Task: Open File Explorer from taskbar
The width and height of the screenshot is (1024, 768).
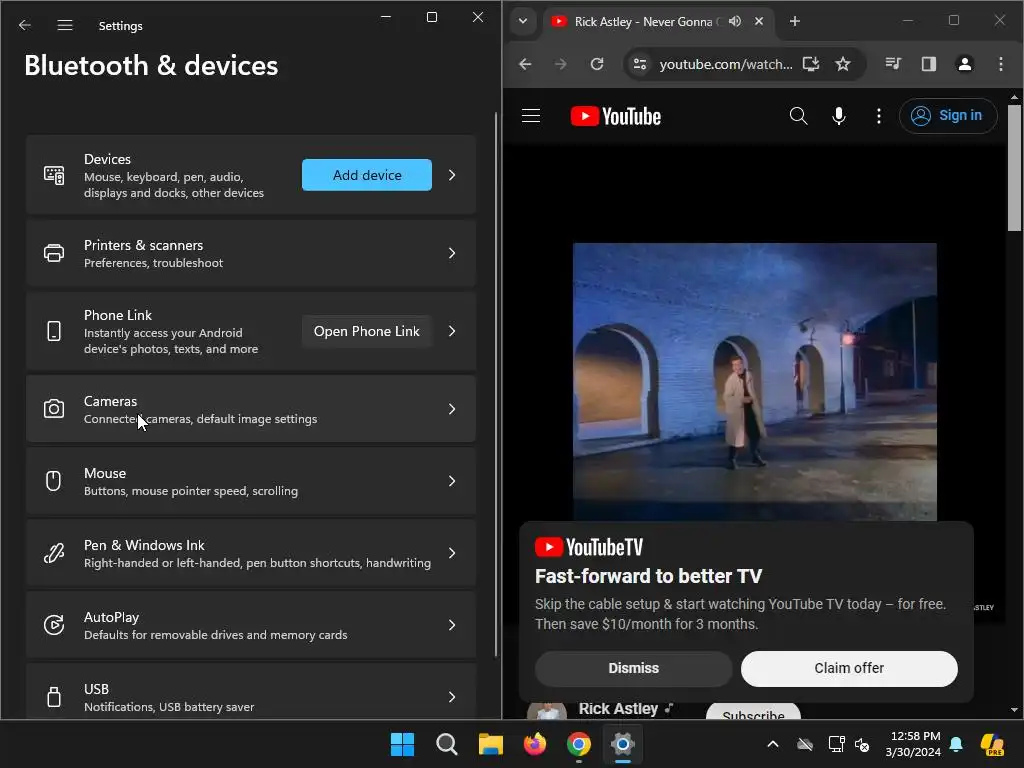Action: coord(490,744)
